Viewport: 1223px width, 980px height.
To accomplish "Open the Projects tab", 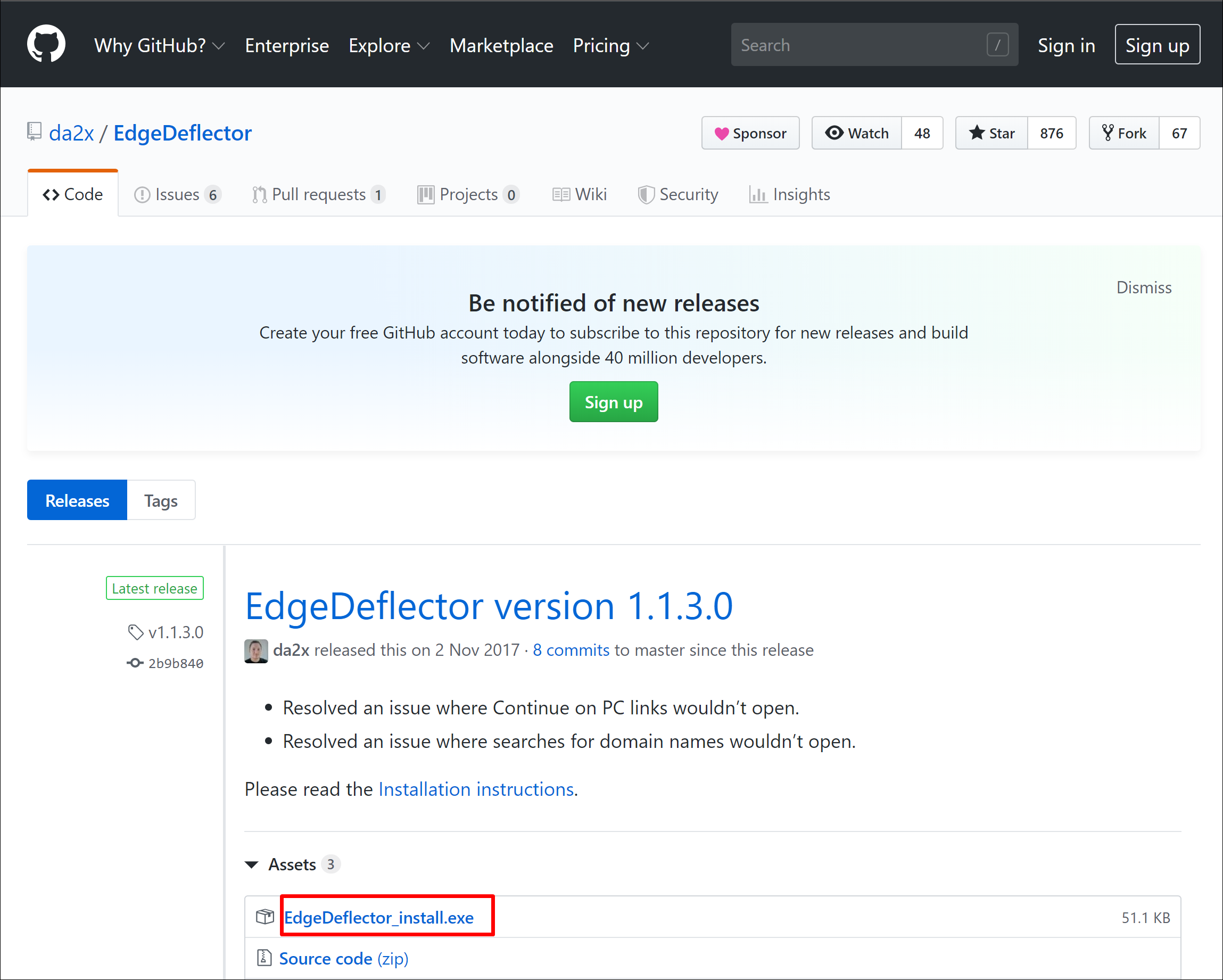I will [x=468, y=194].
